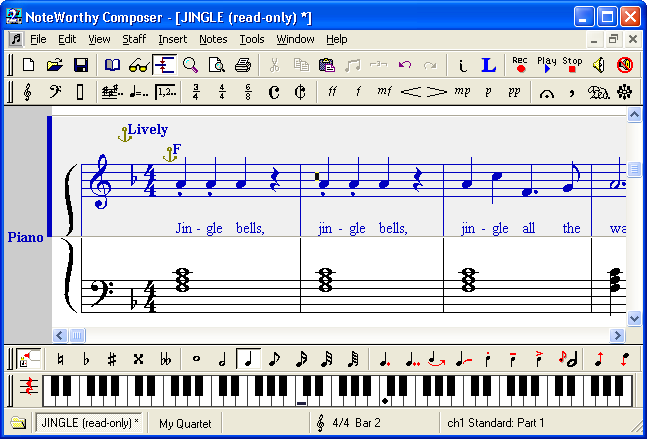The height and width of the screenshot is (439, 647).
Task: Click the crescendo hairpin icon
Action: click(411, 92)
